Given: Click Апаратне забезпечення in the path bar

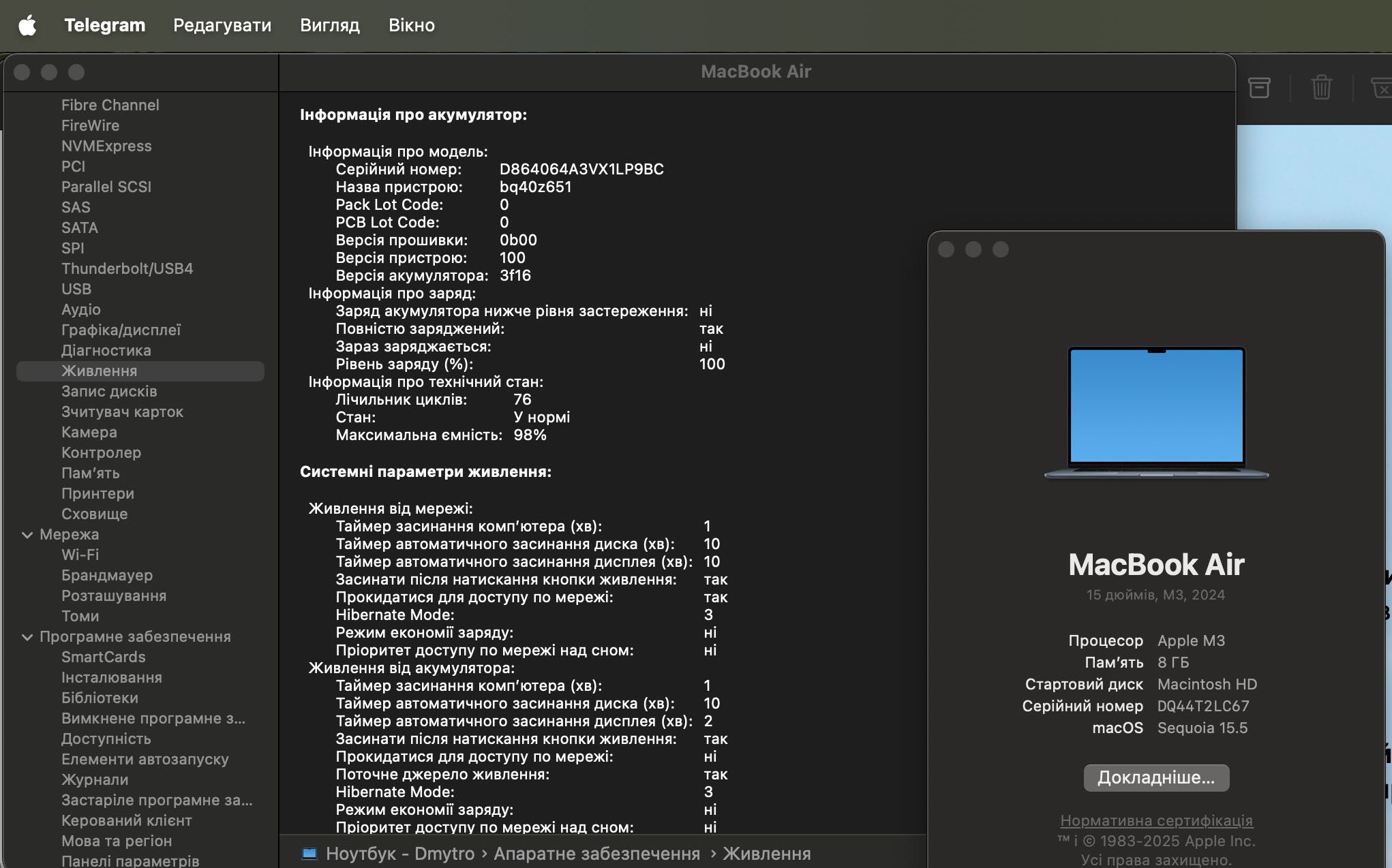Looking at the screenshot, I should pyautogui.click(x=596, y=854).
